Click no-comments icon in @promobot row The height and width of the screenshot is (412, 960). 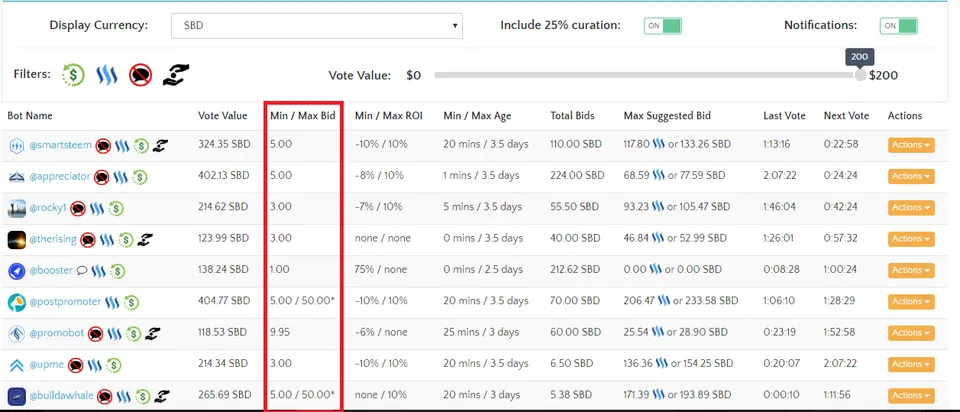tap(95, 334)
